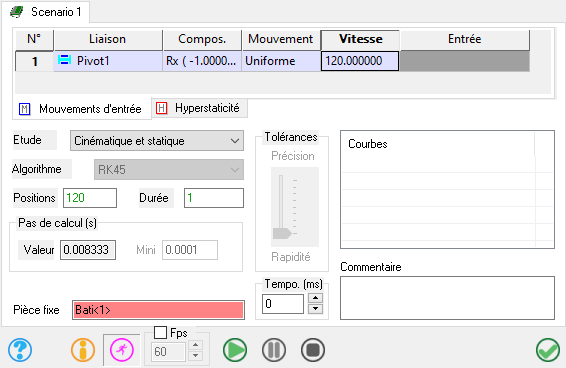Switch to the Hyperstaticité tab
Viewport: 566px width, 368px height.
[200, 108]
